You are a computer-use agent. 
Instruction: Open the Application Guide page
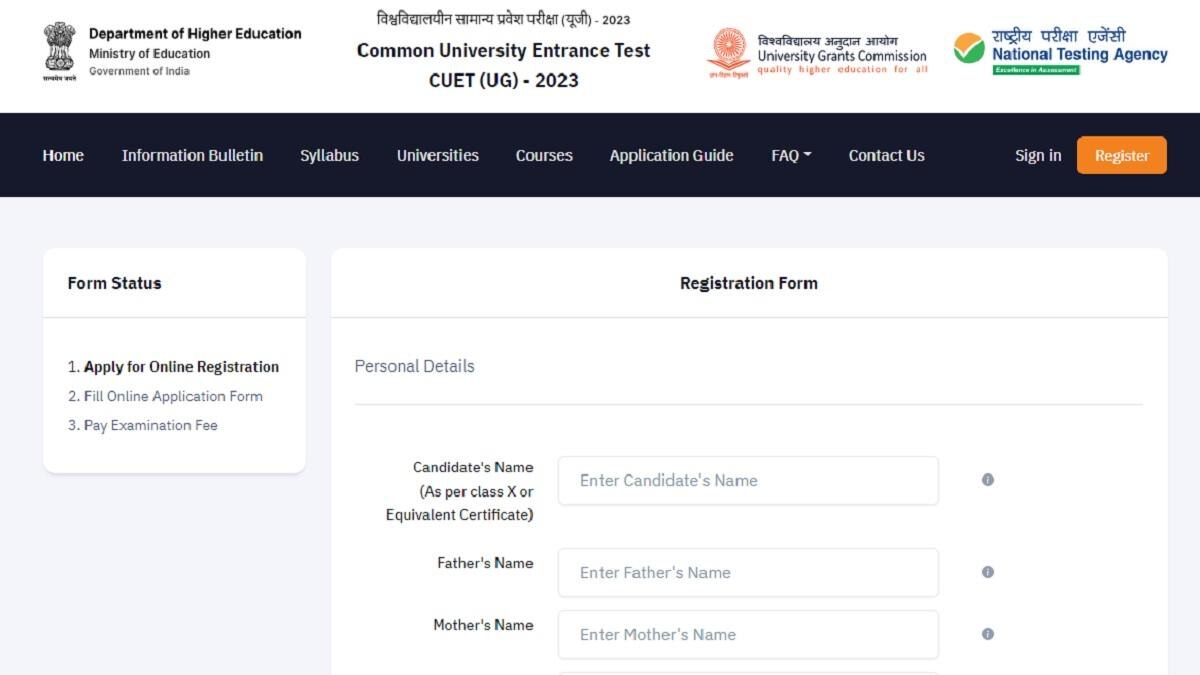click(x=671, y=155)
